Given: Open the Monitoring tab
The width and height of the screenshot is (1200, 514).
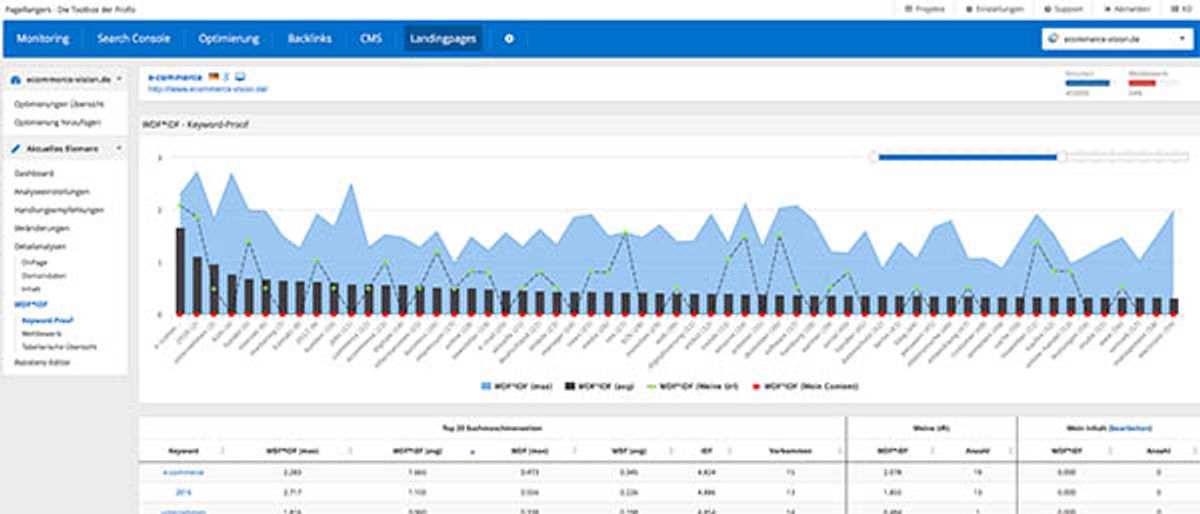Looking at the screenshot, I should pos(43,39).
